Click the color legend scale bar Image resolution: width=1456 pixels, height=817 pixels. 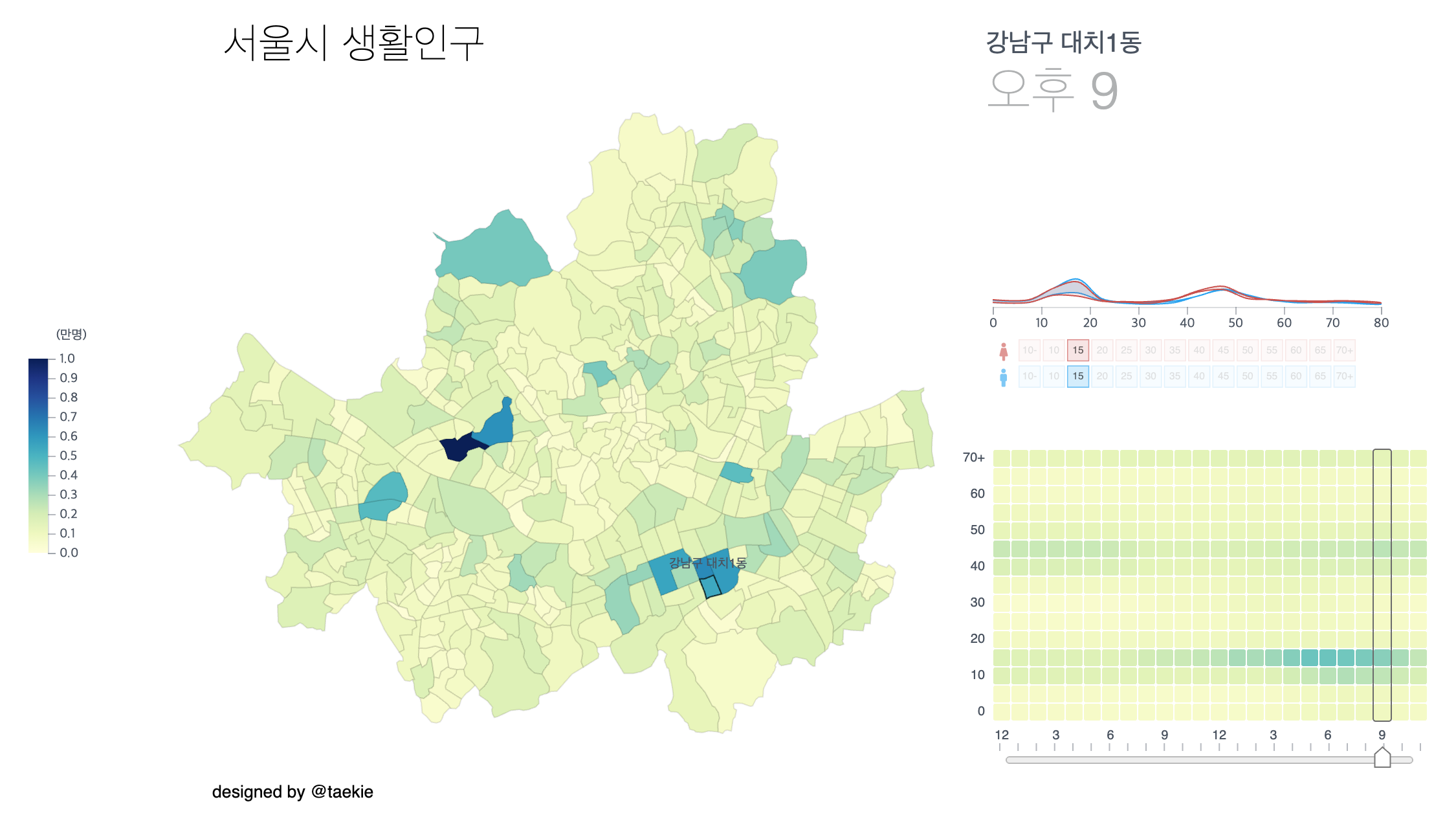pos(38,455)
